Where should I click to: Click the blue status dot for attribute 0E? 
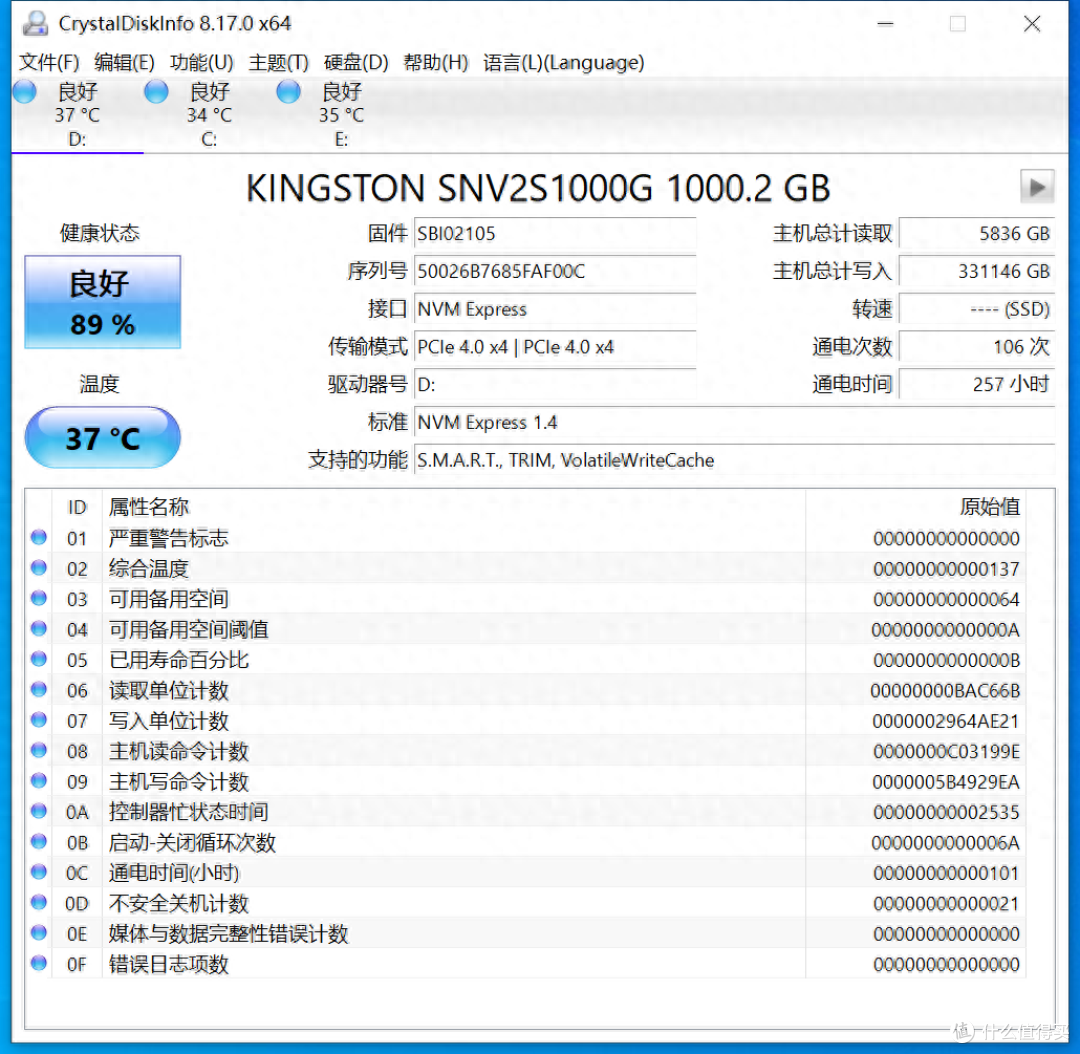(39, 933)
